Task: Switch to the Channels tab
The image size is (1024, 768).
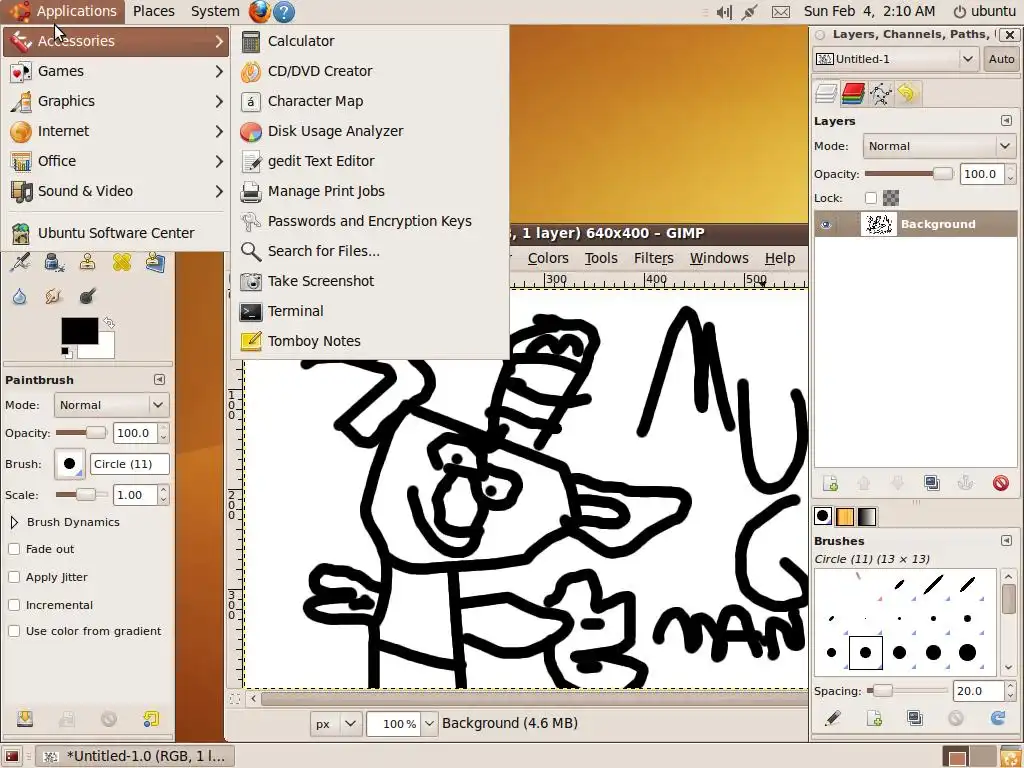Action: [x=853, y=94]
